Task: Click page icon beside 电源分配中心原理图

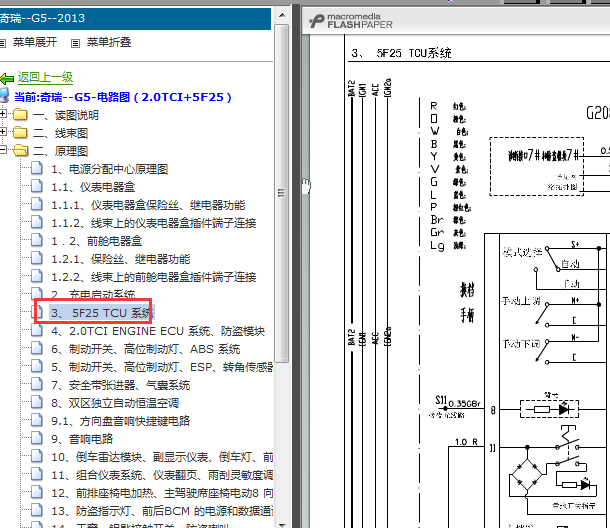Action: [x=37, y=168]
